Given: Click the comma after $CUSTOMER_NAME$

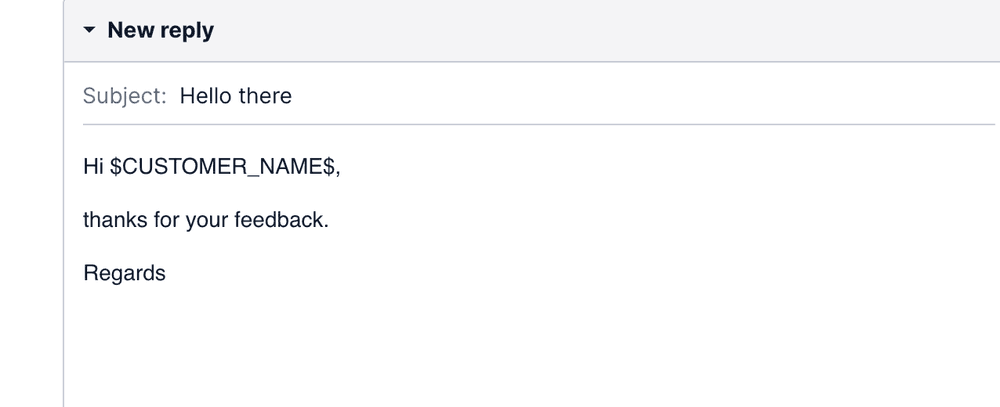Looking at the screenshot, I should tap(338, 170).
